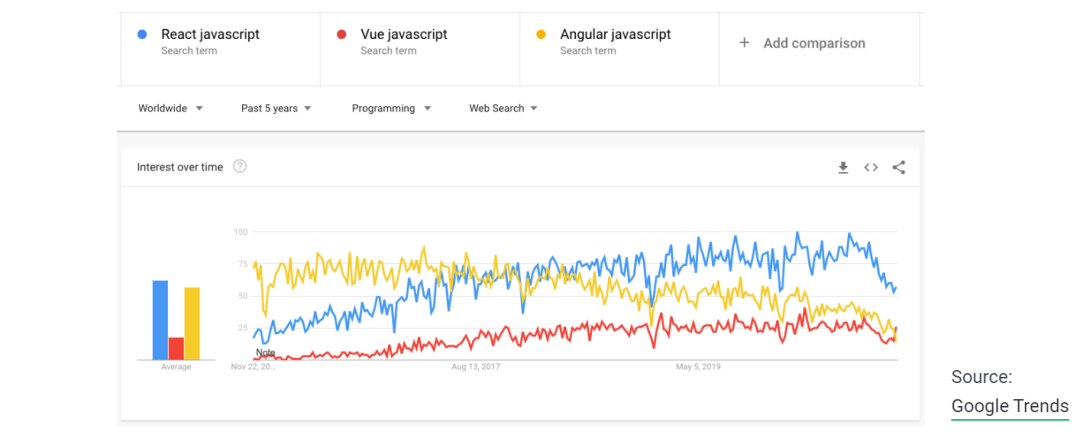The width and height of the screenshot is (1080, 432).
Task: Open the Programming category dropdown
Action: (x=391, y=108)
